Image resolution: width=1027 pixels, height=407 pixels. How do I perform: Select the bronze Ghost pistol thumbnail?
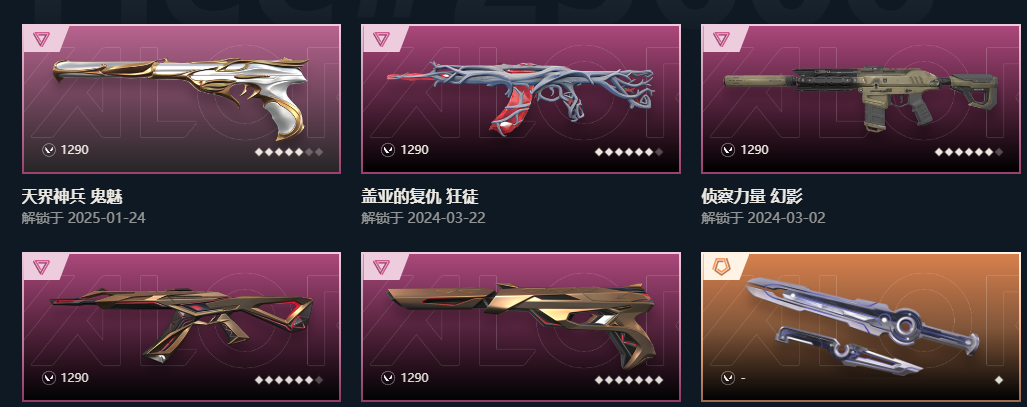[521, 324]
